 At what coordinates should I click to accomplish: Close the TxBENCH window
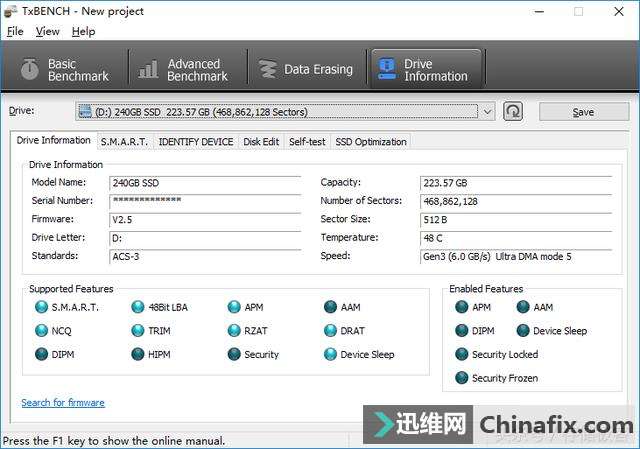pyautogui.click(x=619, y=11)
